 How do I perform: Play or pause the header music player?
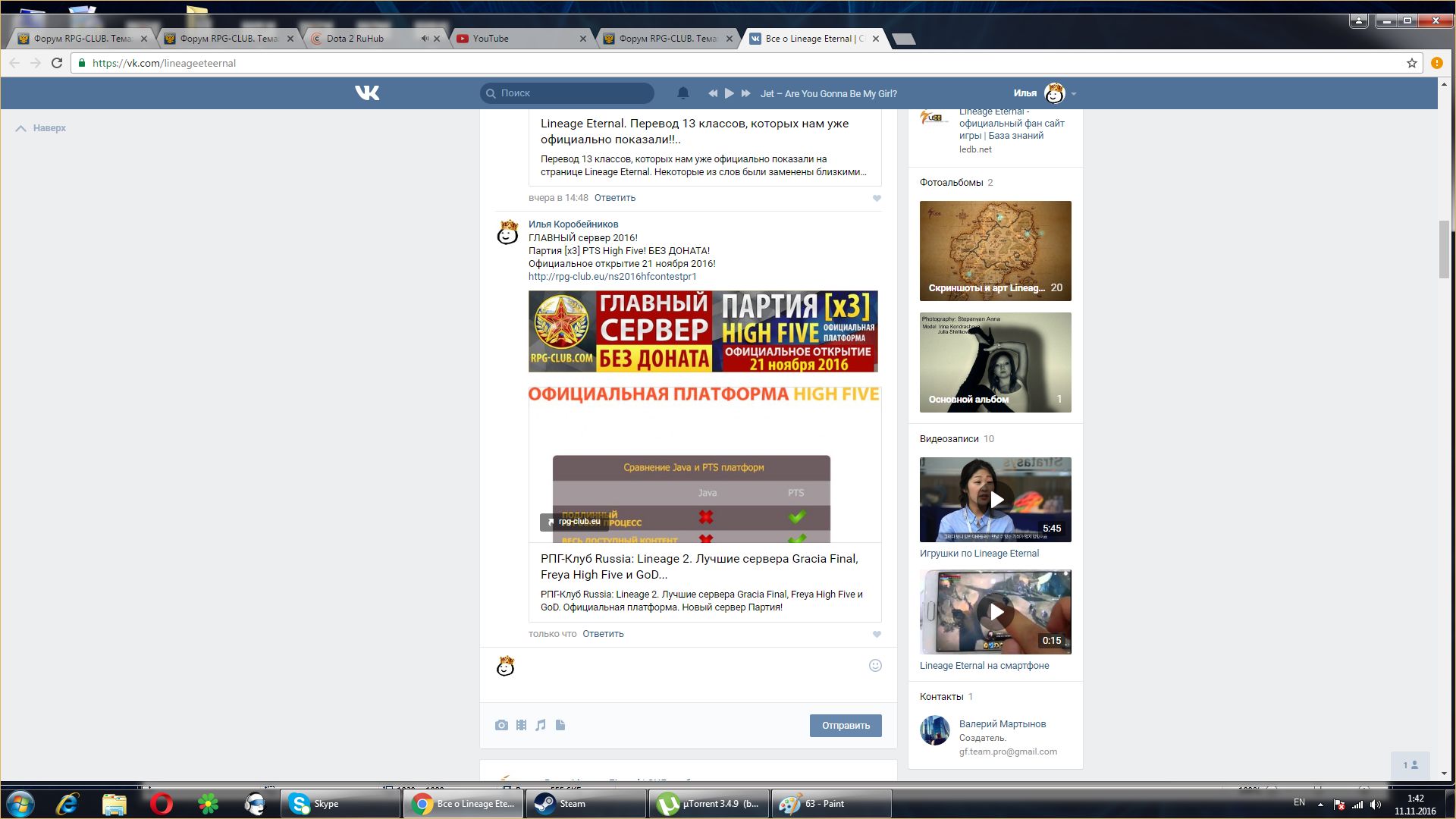coord(729,93)
